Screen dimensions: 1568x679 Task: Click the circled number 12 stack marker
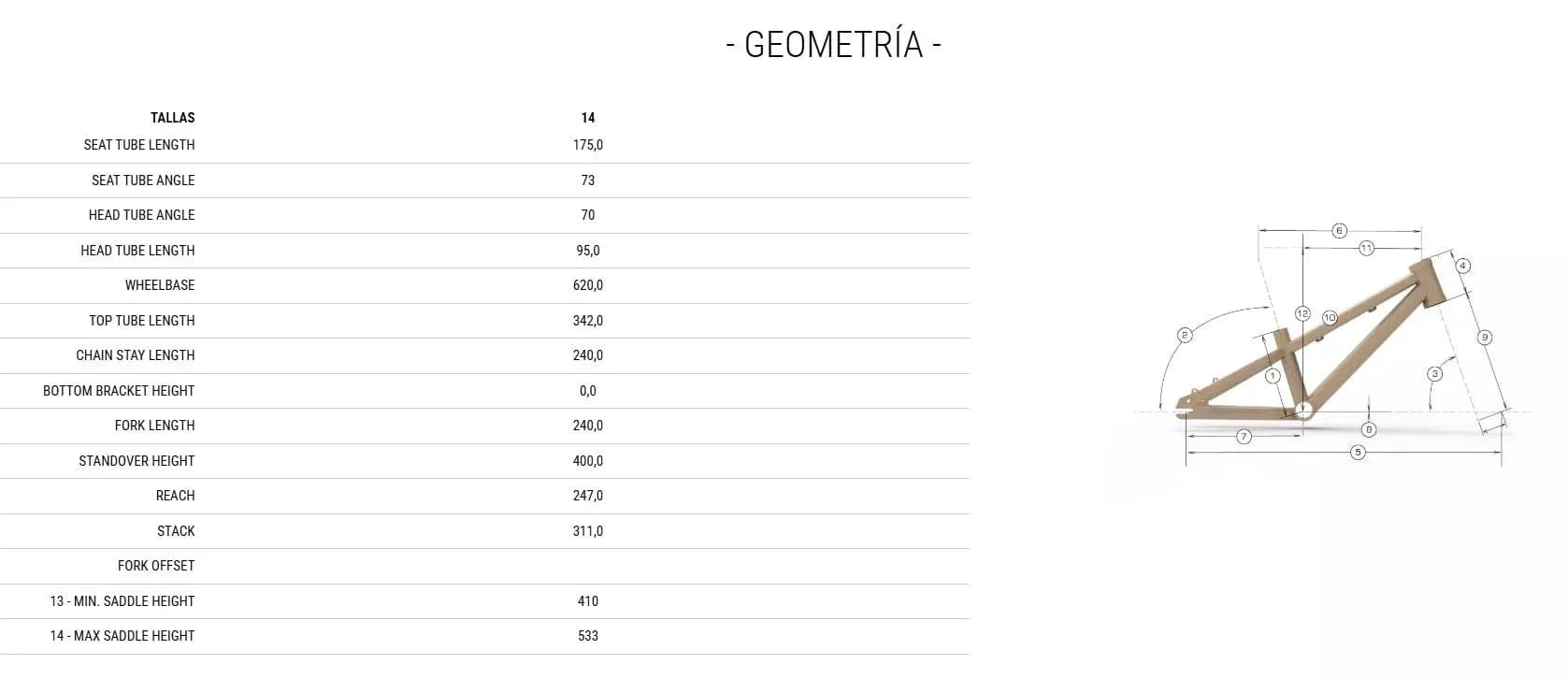point(1302,313)
